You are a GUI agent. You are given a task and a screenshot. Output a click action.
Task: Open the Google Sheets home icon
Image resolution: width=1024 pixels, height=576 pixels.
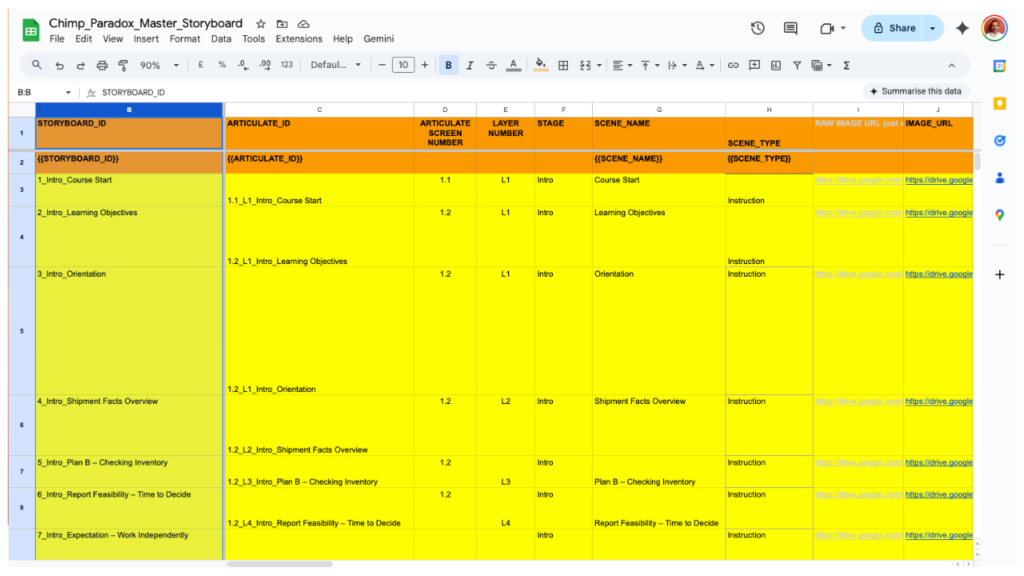31,30
